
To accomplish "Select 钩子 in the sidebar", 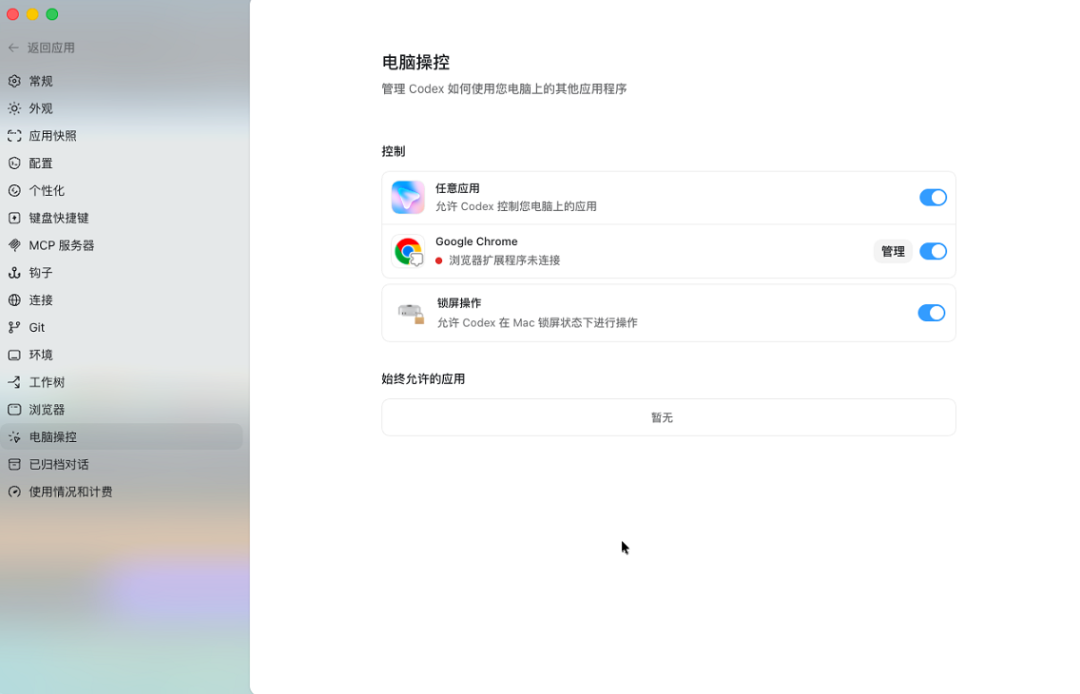I will pyautogui.click(x=122, y=273).
